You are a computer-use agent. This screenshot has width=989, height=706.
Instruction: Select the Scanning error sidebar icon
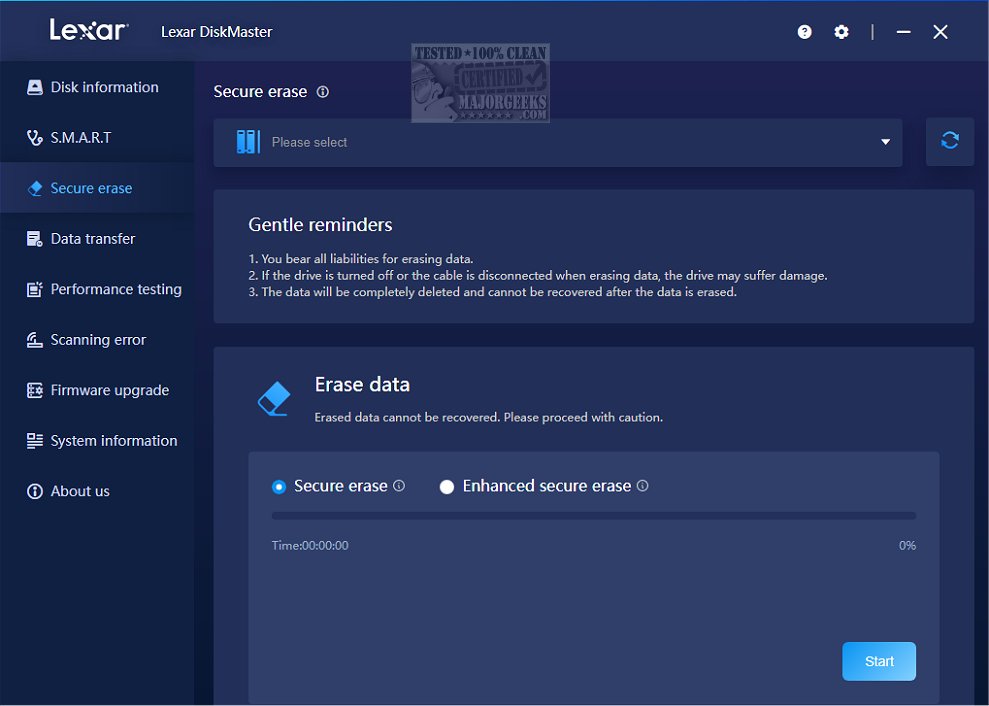coord(33,339)
